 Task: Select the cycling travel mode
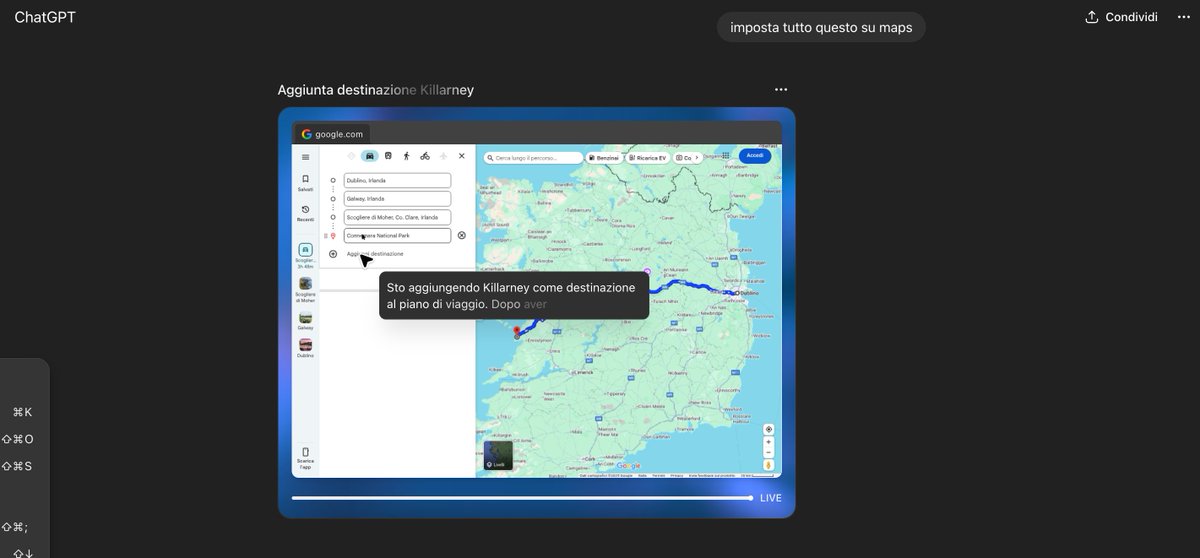tap(425, 156)
